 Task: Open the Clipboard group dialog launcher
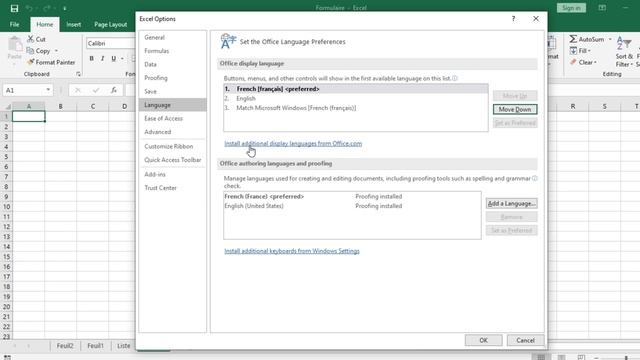pyautogui.click(x=78, y=74)
